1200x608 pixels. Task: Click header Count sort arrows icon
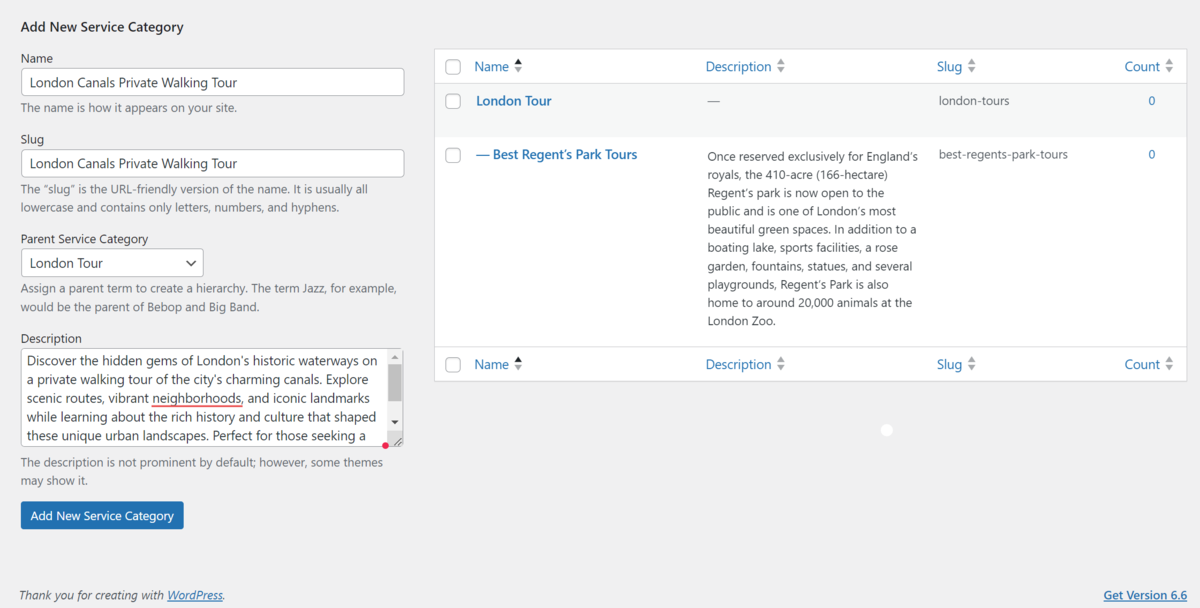(x=1169, y=67)
